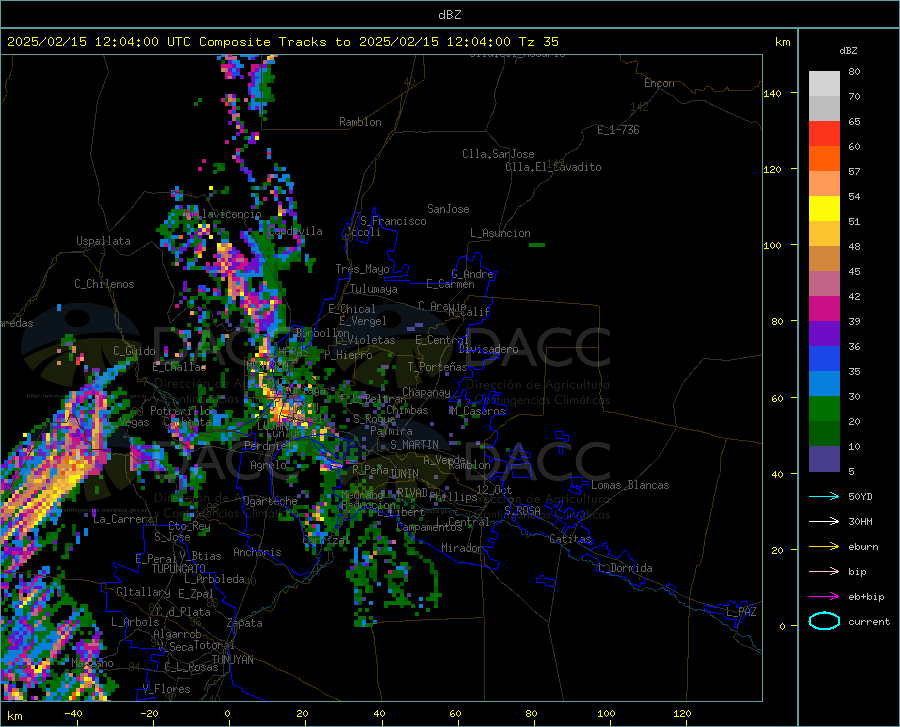Click the 'C_Guido' place label
Viewport: 900px width, 727px height.
[134, 351]
